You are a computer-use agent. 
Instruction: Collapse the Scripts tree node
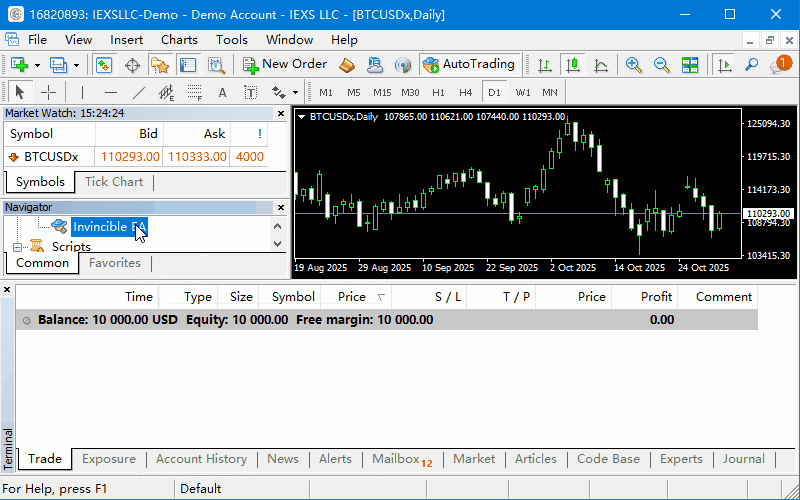tap(18, 247)
